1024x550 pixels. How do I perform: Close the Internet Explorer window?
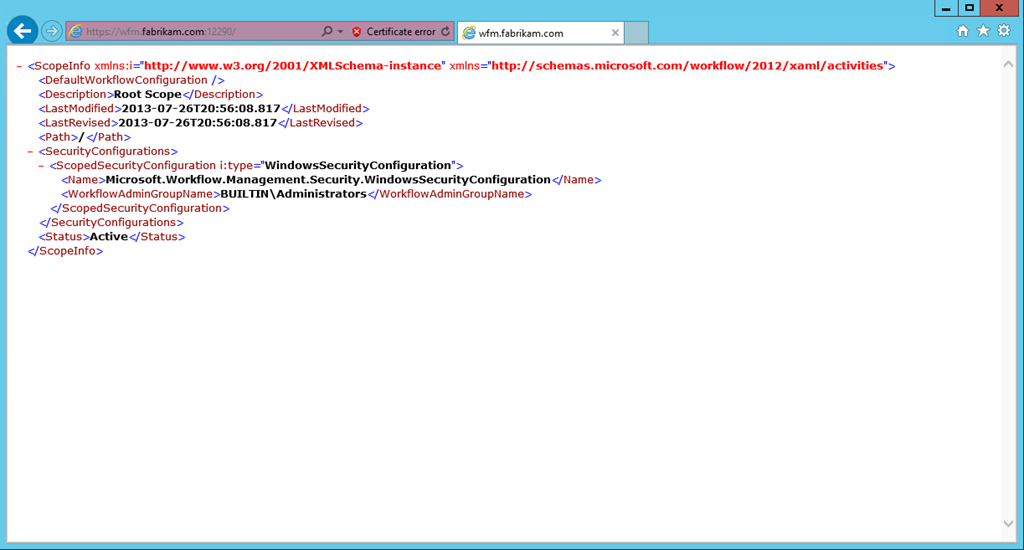pyautogui.click(x=999, y=8)
